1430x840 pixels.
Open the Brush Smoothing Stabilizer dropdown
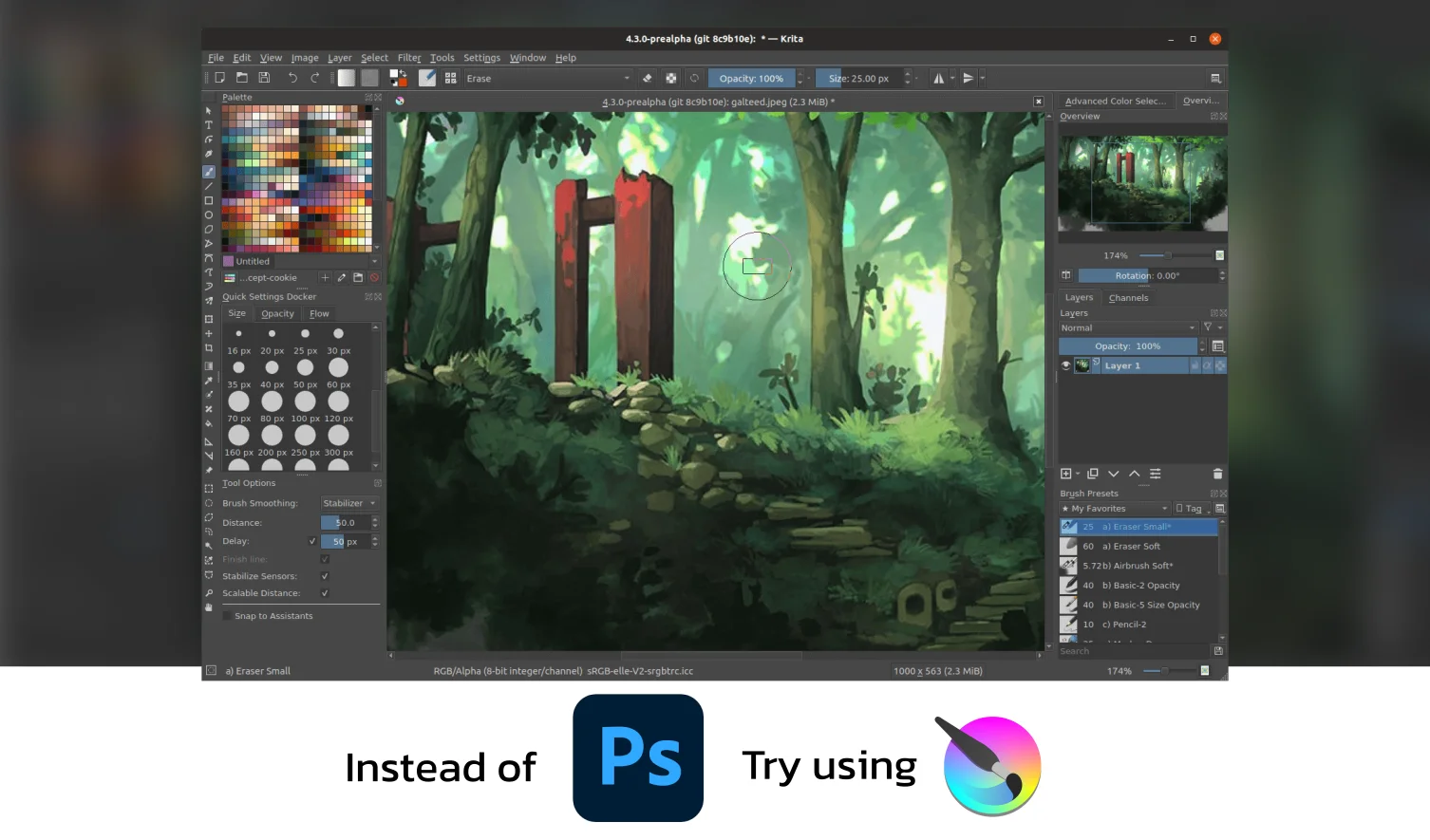tap(349, 503)
